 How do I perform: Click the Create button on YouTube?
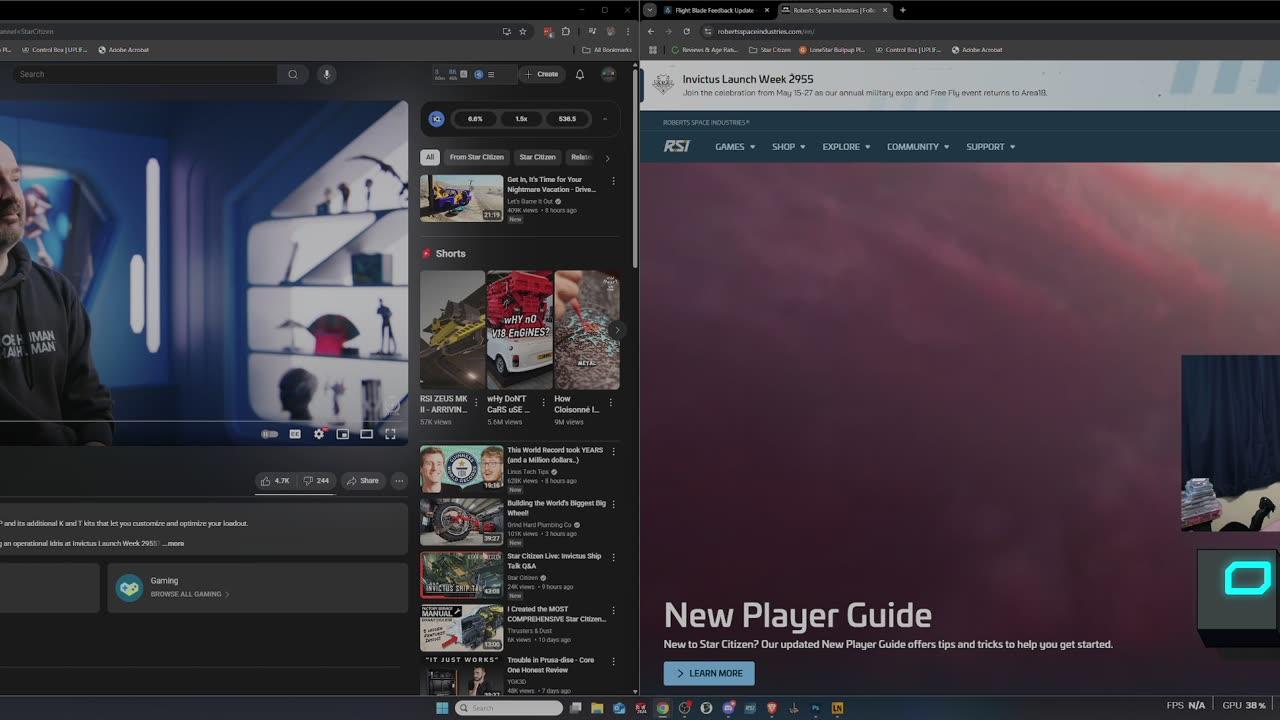coord(542,74)
